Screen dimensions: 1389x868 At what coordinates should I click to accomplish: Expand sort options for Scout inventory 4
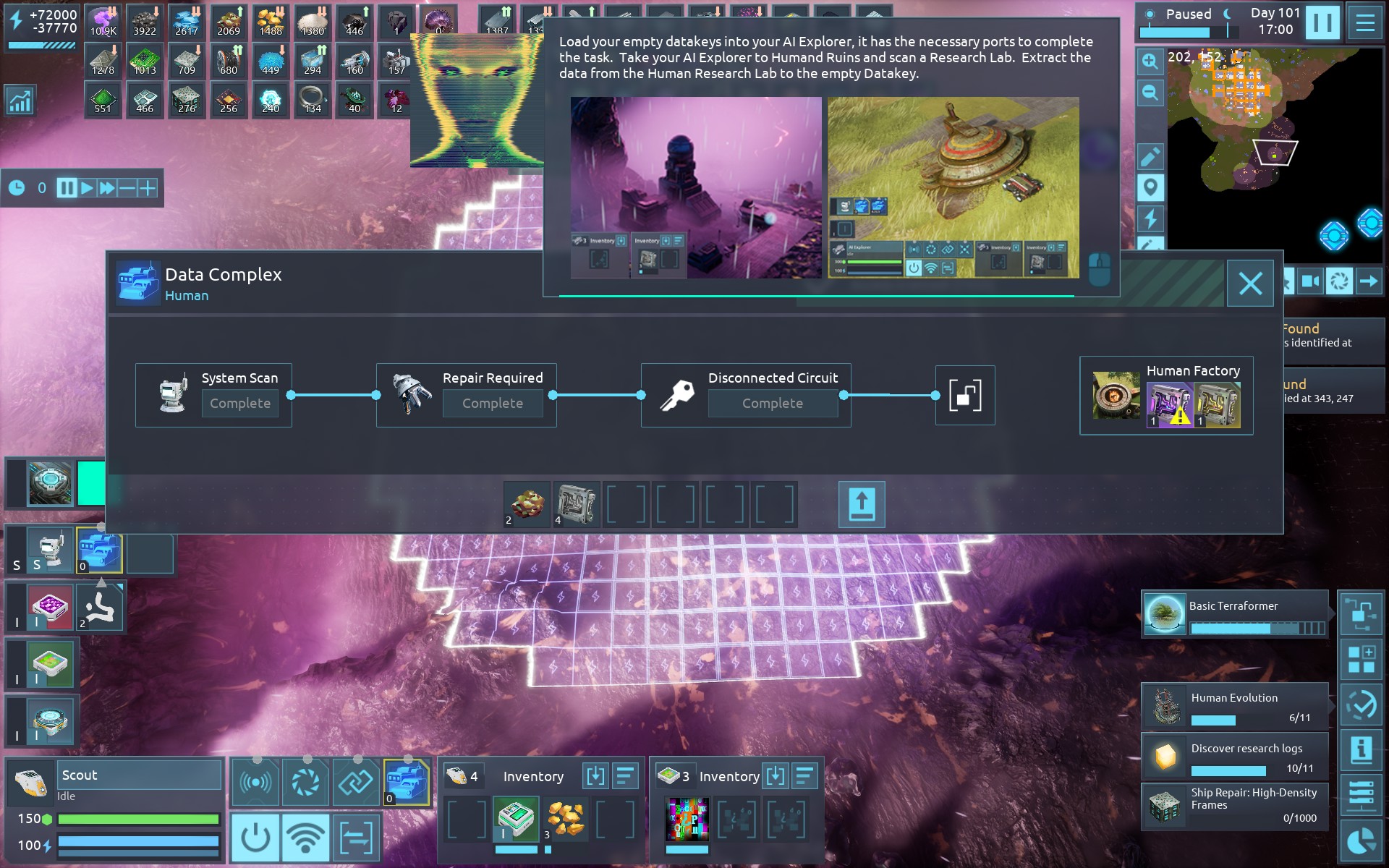coord(625,776)
